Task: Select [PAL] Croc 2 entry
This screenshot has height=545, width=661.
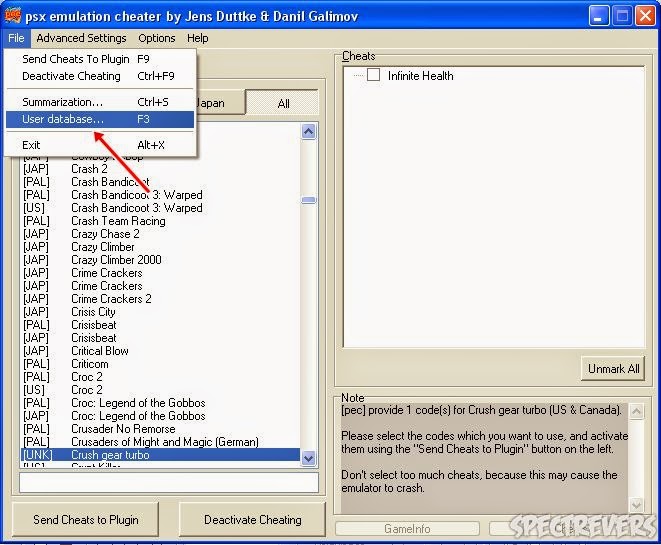Action: (161, 377)
